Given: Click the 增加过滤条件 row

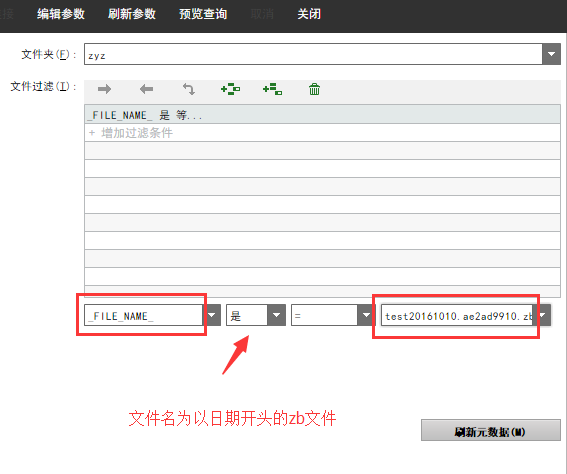Looking at the screenshot, I should pos(322,133).
